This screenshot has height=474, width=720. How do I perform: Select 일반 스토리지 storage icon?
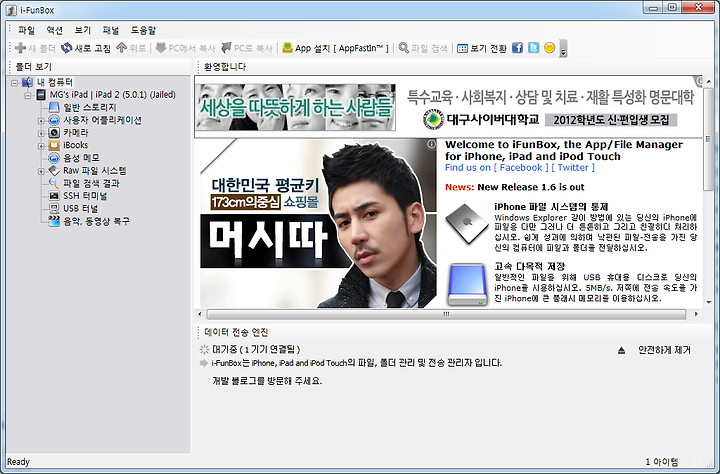pyautogui.click(x=54, y=107)
